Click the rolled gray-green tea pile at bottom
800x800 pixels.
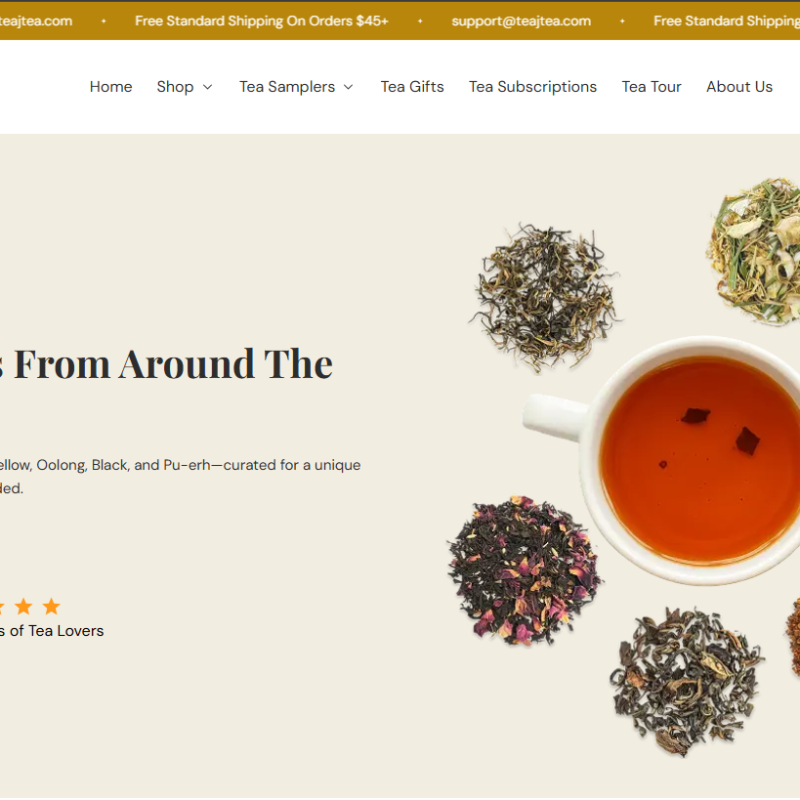click(685, 680)
